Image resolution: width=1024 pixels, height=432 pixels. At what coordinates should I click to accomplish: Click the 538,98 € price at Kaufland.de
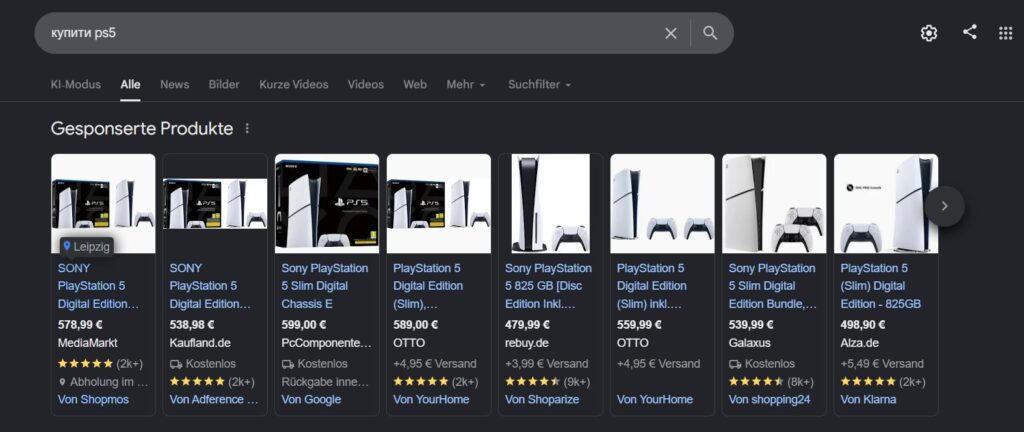point(191,324)
